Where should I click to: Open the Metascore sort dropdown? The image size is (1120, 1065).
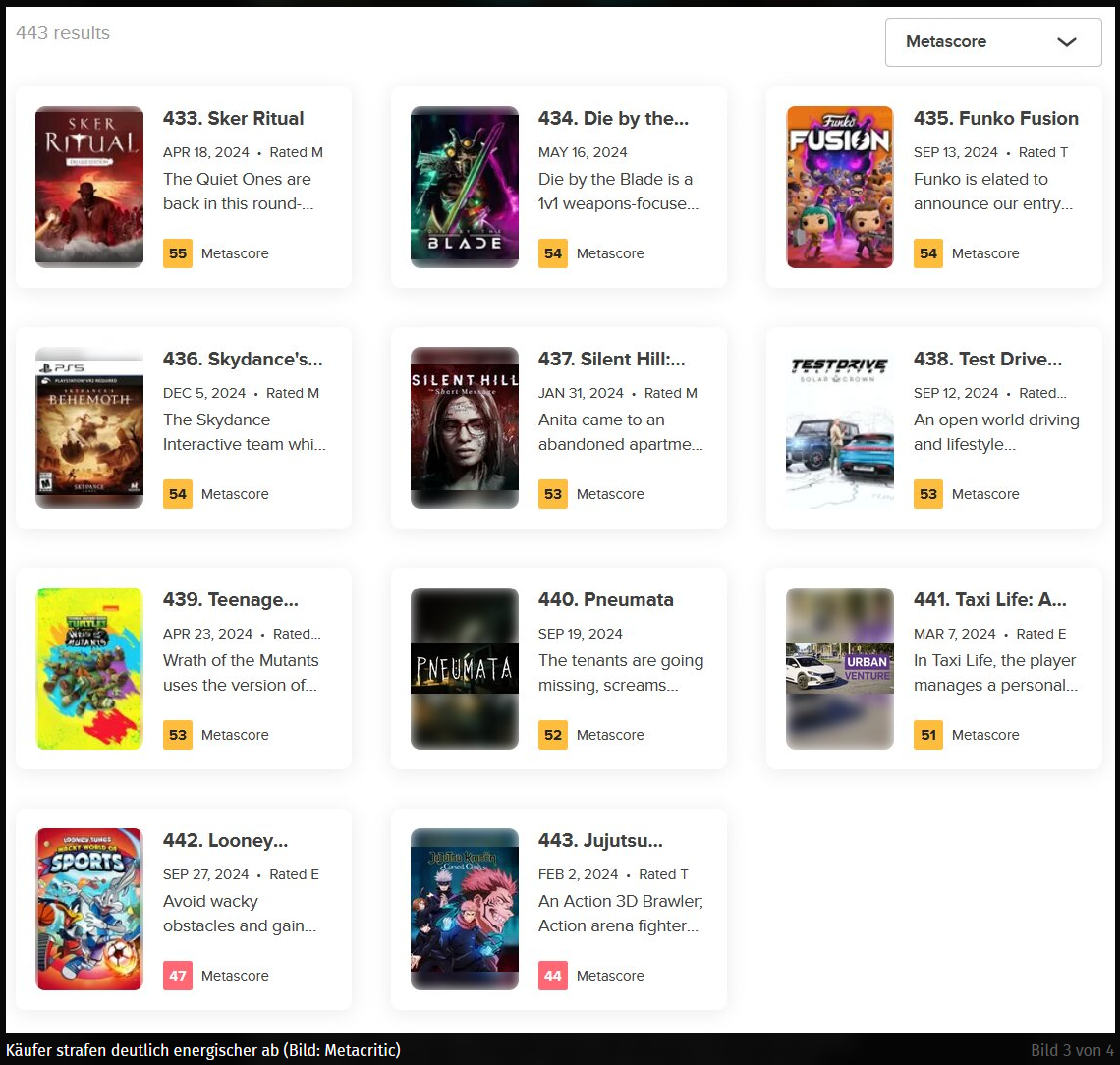click(x=993, y=42)
